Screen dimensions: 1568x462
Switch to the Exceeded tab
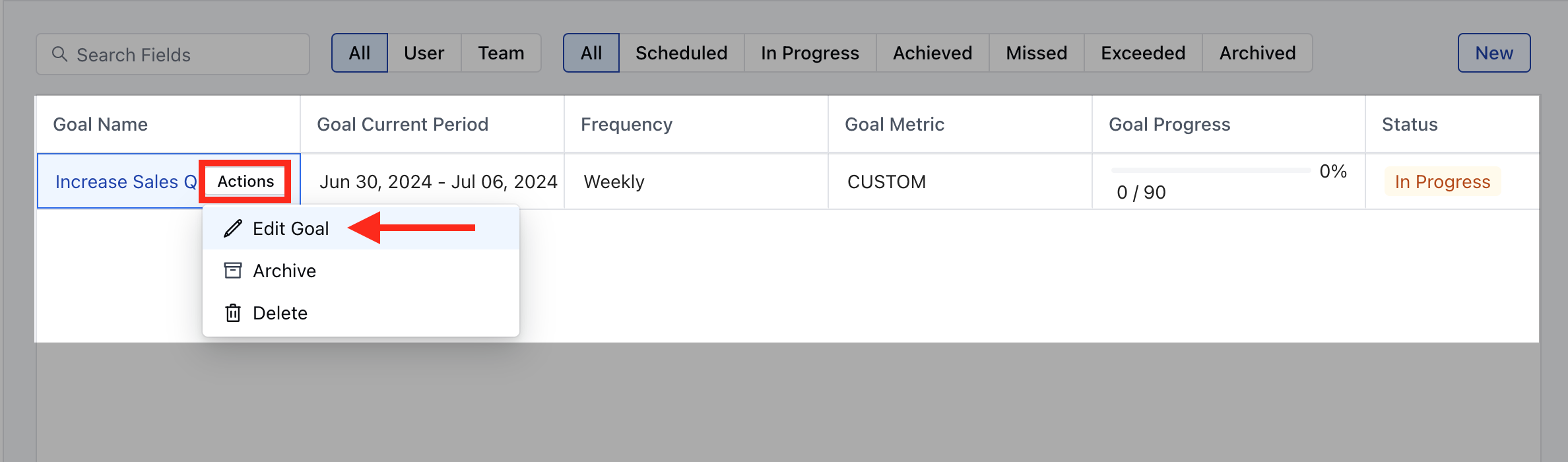tap(1144, 53)
